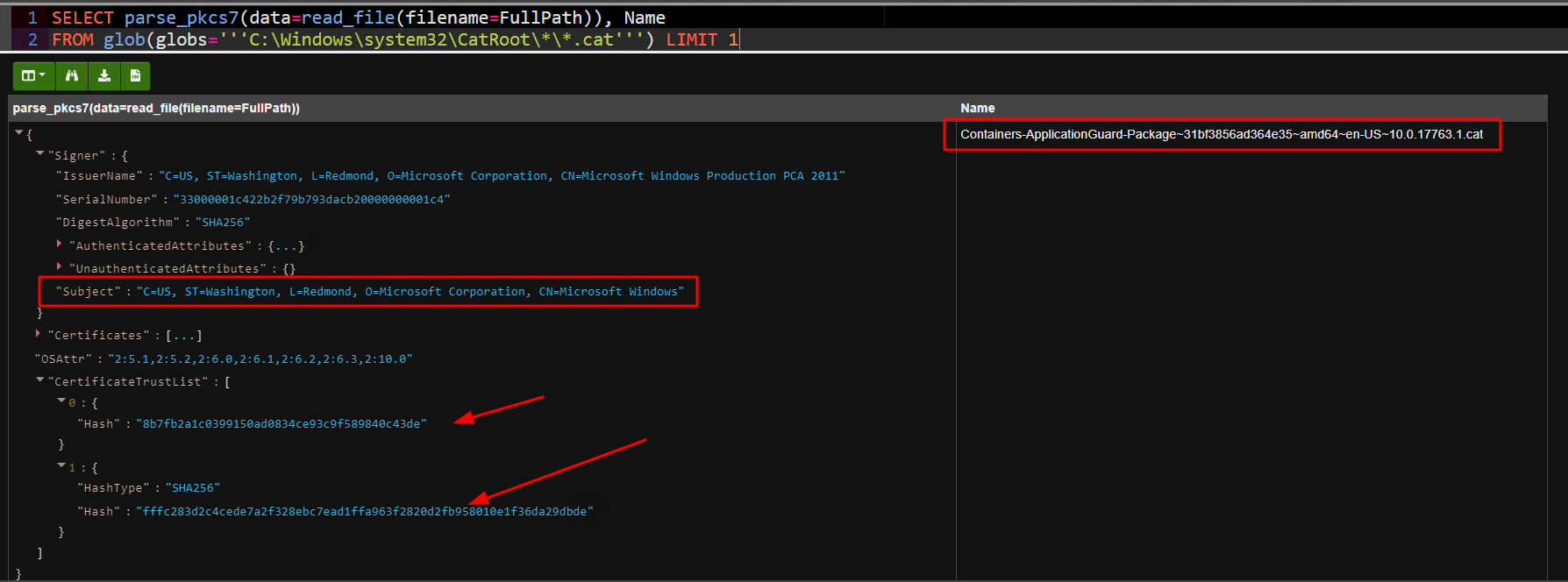Expand the "AuthenticatedAttributes" node
Image resolution: width=1568 pixels, height=582 pixels.
(60, 245)
